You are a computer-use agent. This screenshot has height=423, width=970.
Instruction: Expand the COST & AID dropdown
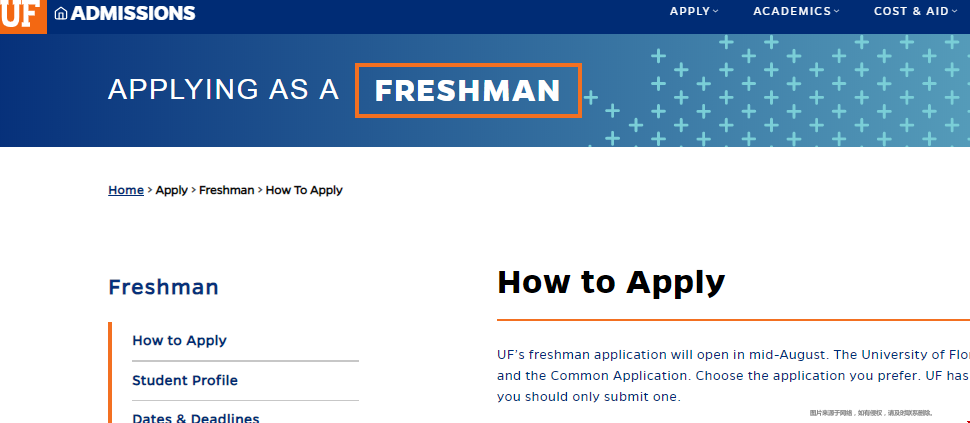pos(911,11)
